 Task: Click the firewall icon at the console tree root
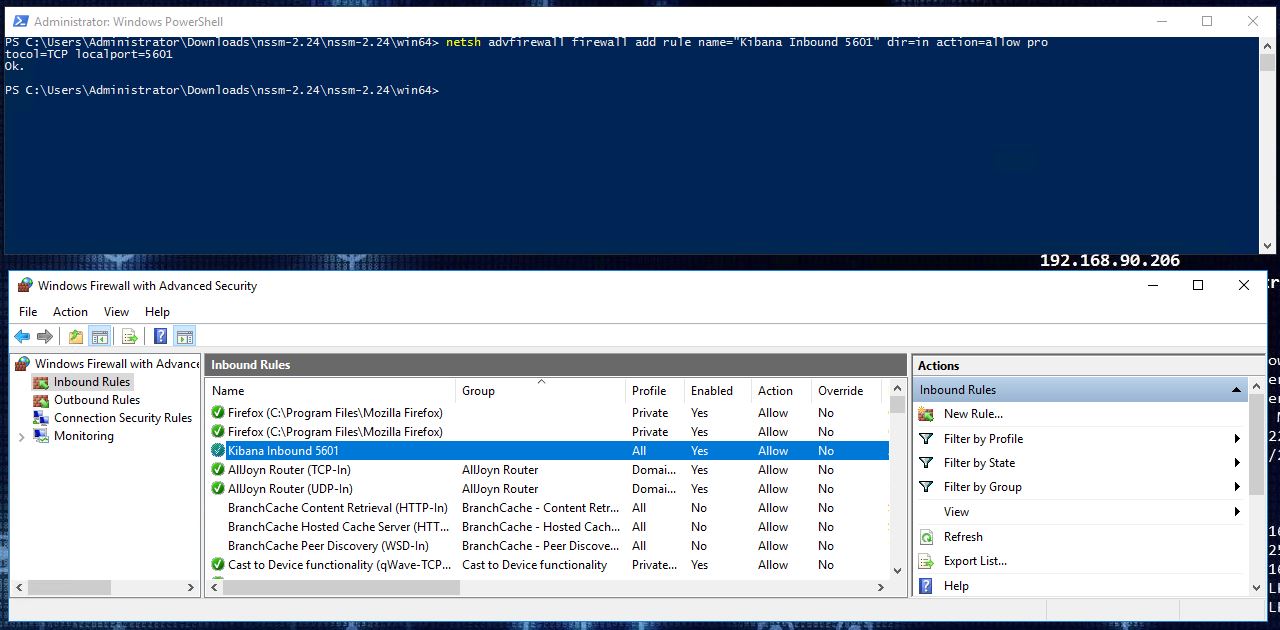pyautogui.click(x=23, y=364)
